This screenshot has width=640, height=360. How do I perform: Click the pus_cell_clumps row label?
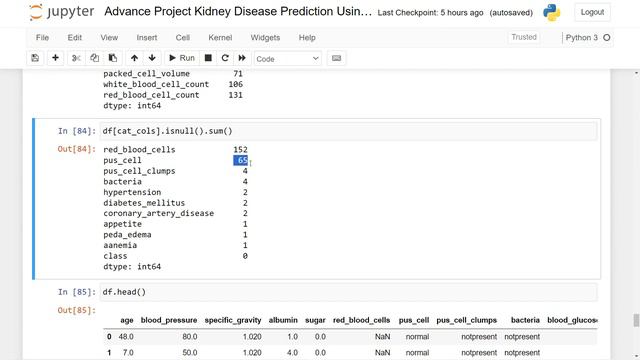139,171
